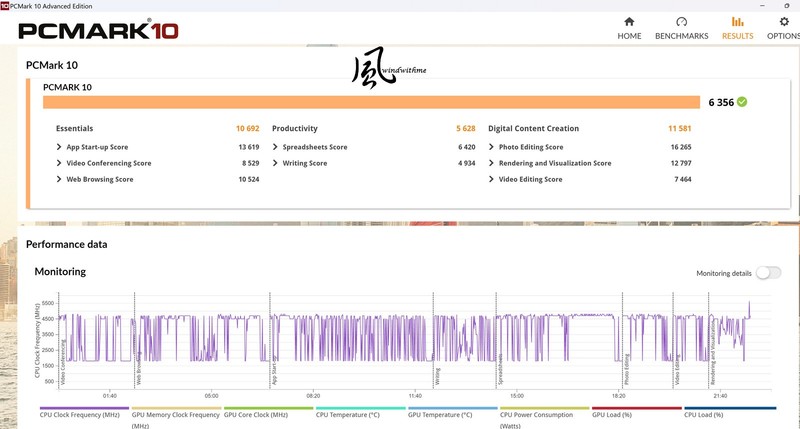
Task: Click the orange PCMark 10 score bar
Action: pyautogui.click(x=370, y=102)
